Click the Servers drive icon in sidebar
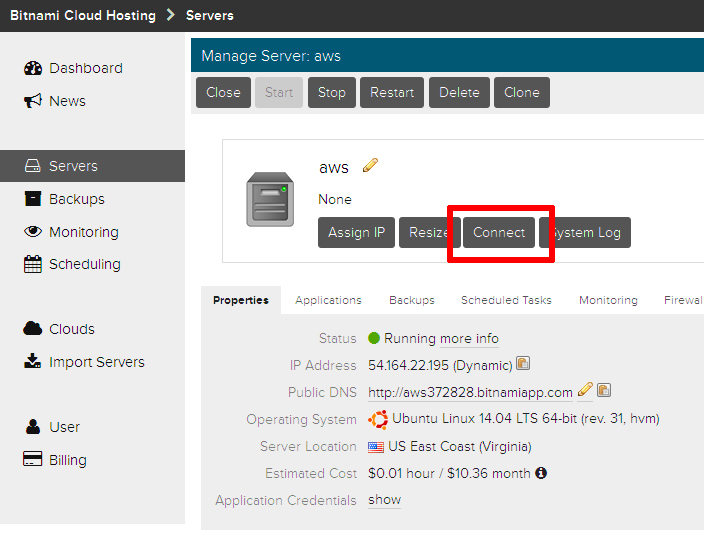 click(33, 166)
